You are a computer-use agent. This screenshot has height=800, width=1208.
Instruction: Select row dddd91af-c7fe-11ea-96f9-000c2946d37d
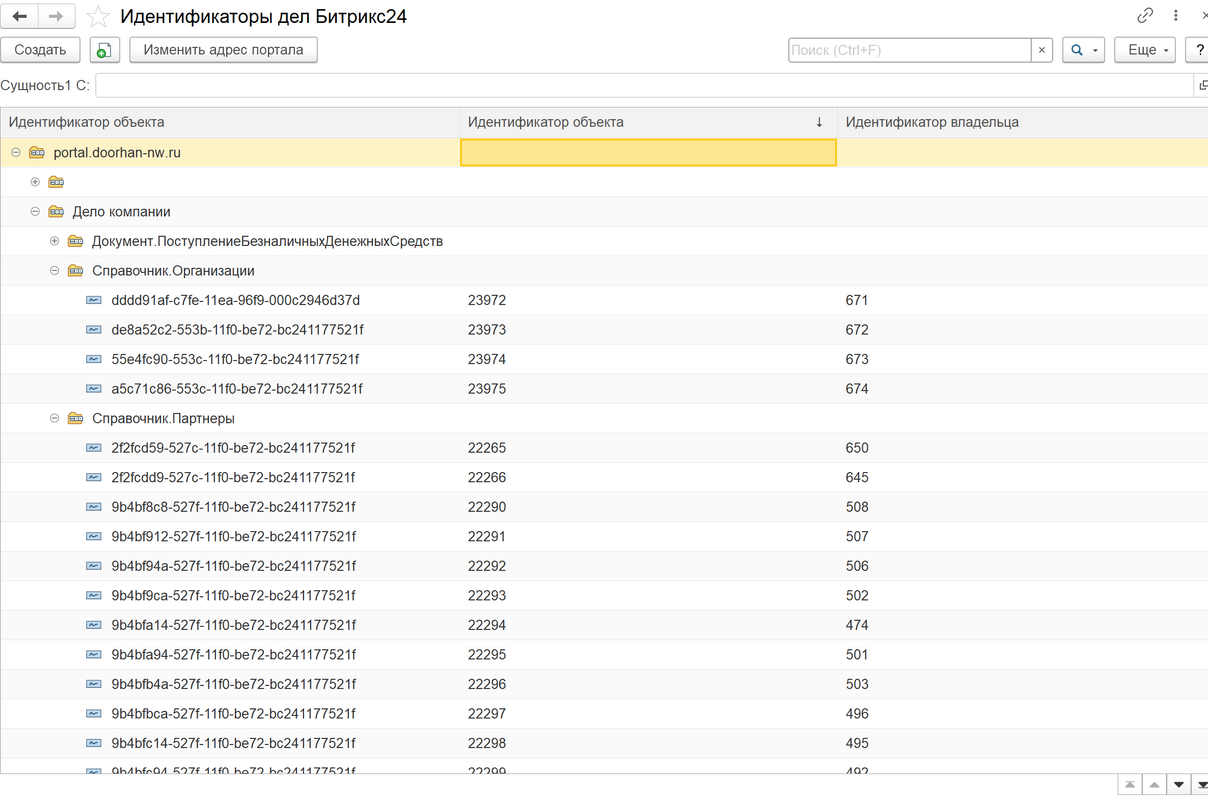point(236,300)
